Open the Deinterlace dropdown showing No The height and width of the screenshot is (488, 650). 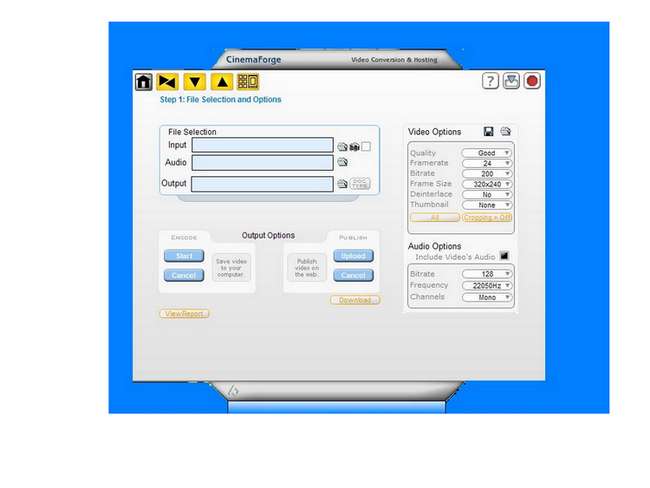[x=487, y=194]
